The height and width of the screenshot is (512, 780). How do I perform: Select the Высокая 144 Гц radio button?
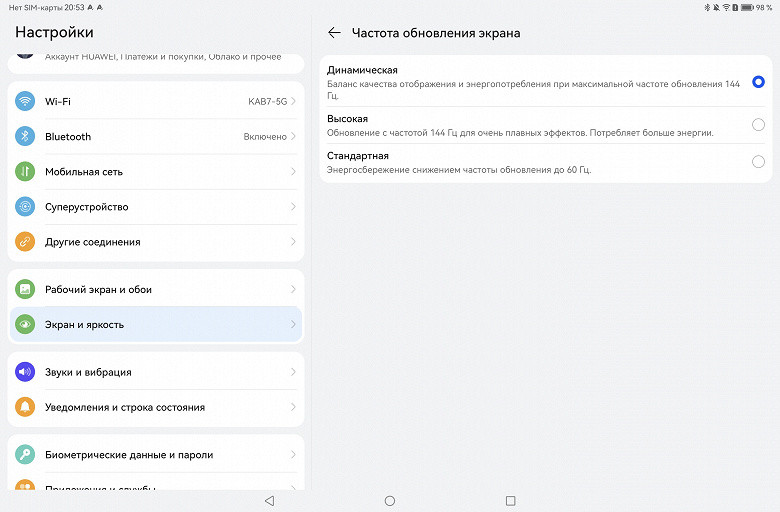[758, 125]
